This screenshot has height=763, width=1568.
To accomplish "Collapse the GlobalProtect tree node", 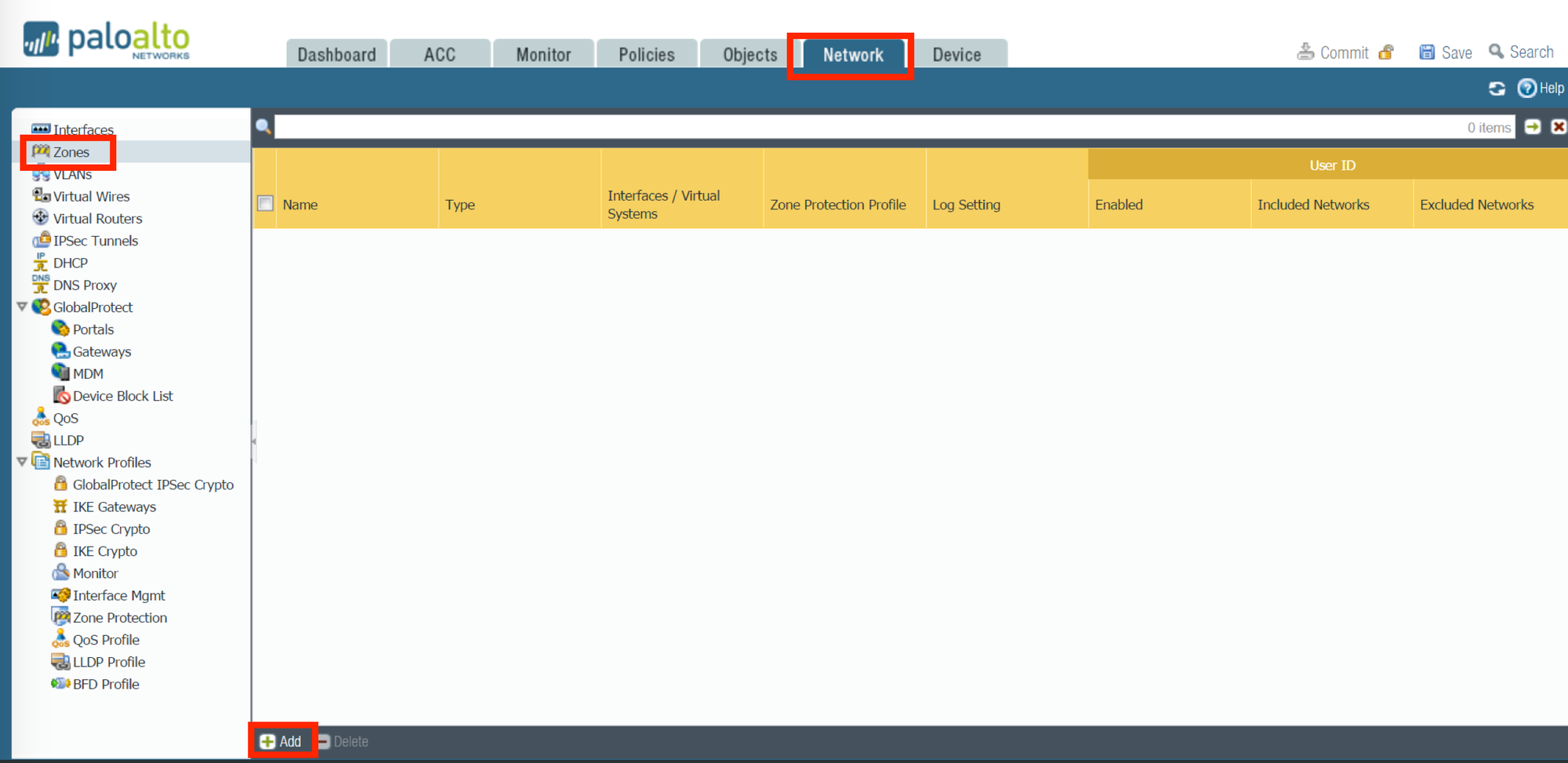I will tap(22, 307).
